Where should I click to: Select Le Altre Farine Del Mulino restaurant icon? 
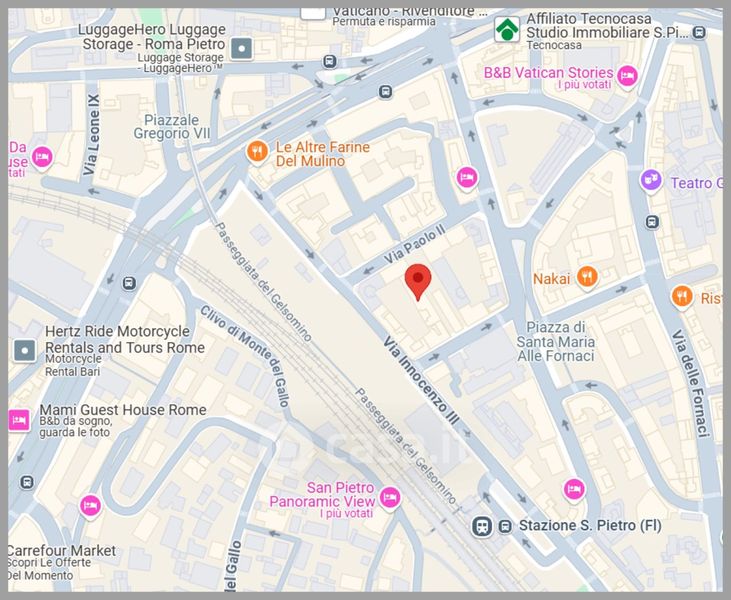pos(257,152)
